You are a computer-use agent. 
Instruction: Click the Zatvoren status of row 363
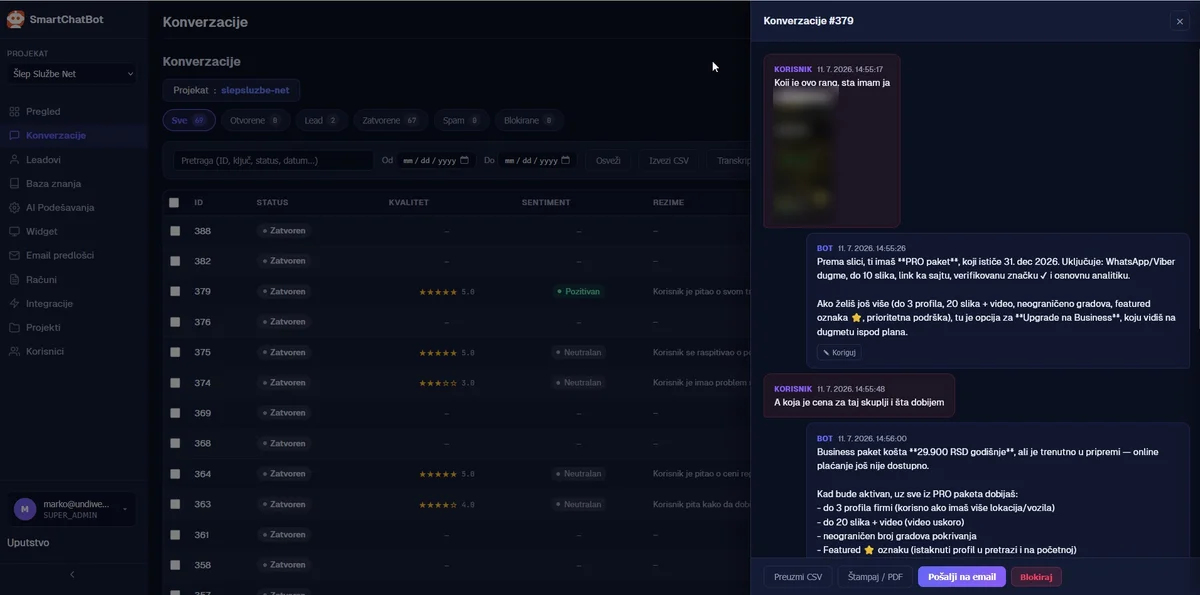284,504
